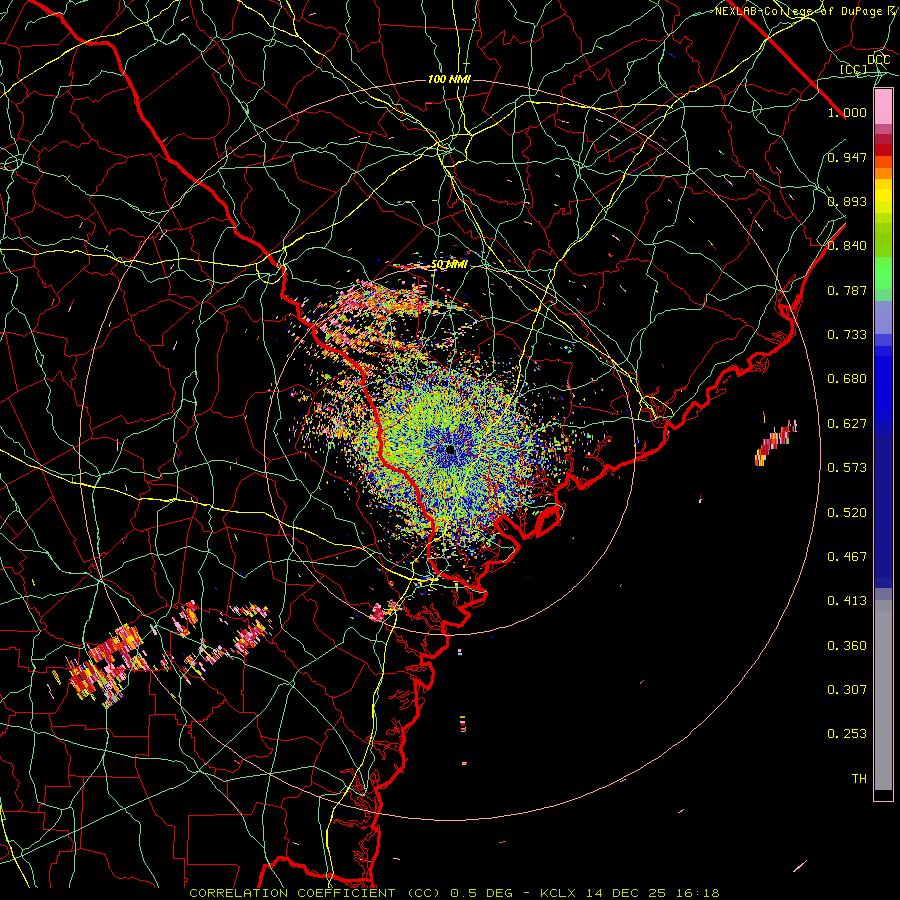
Task: Select the 0.253 scale value
Action: (x=847, y=734)
